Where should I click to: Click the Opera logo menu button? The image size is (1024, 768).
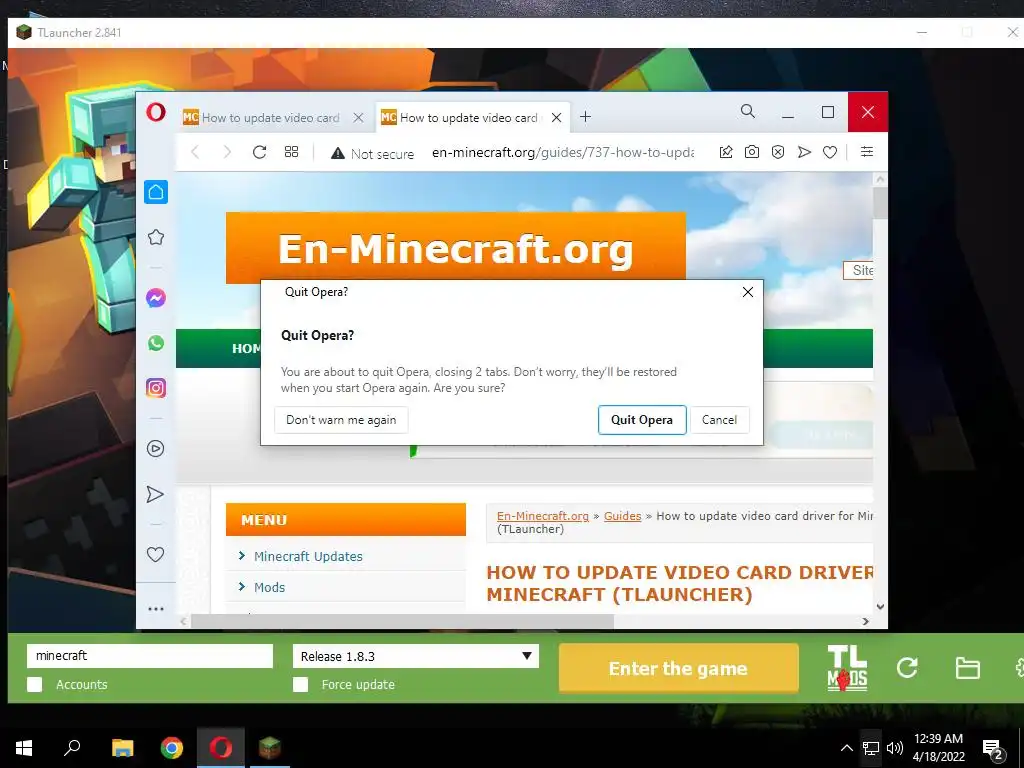point(155,112)
